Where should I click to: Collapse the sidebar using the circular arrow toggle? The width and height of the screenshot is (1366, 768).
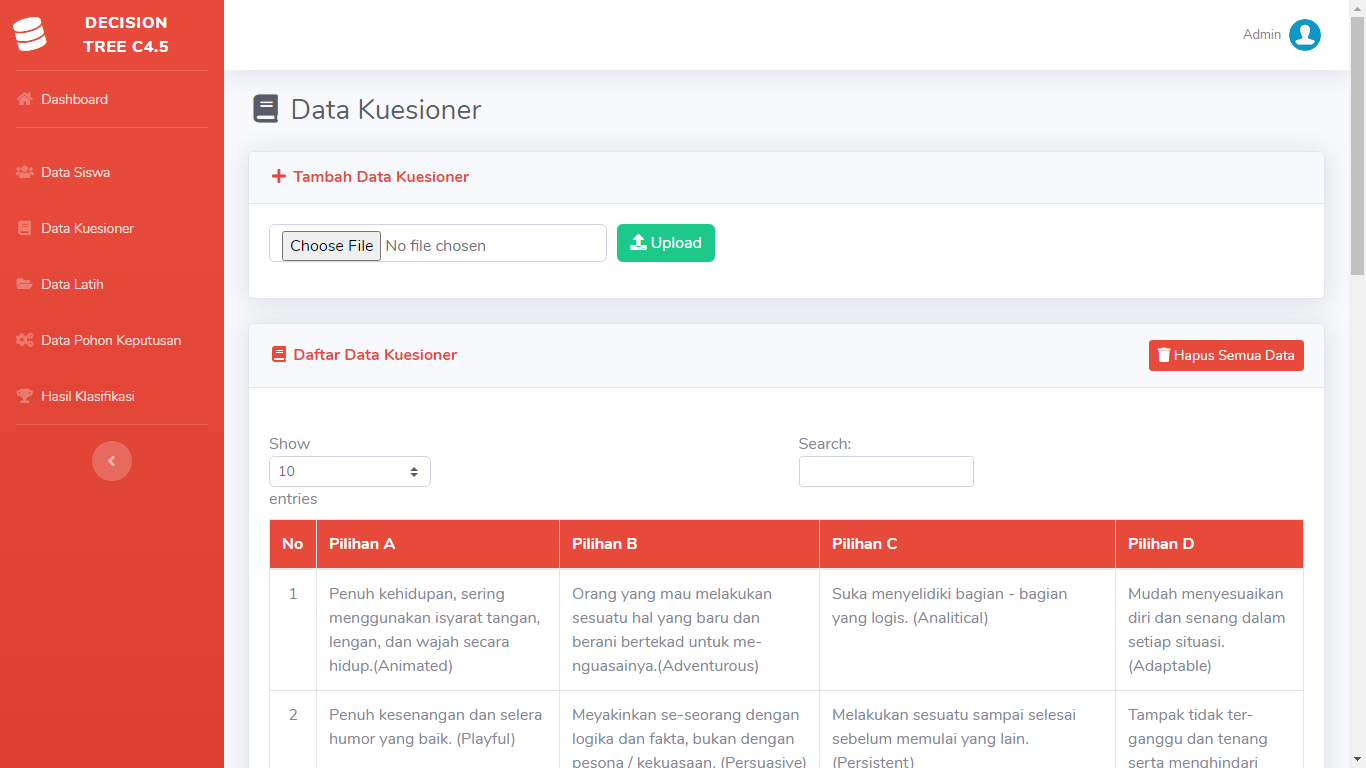(x=112, y=461)
